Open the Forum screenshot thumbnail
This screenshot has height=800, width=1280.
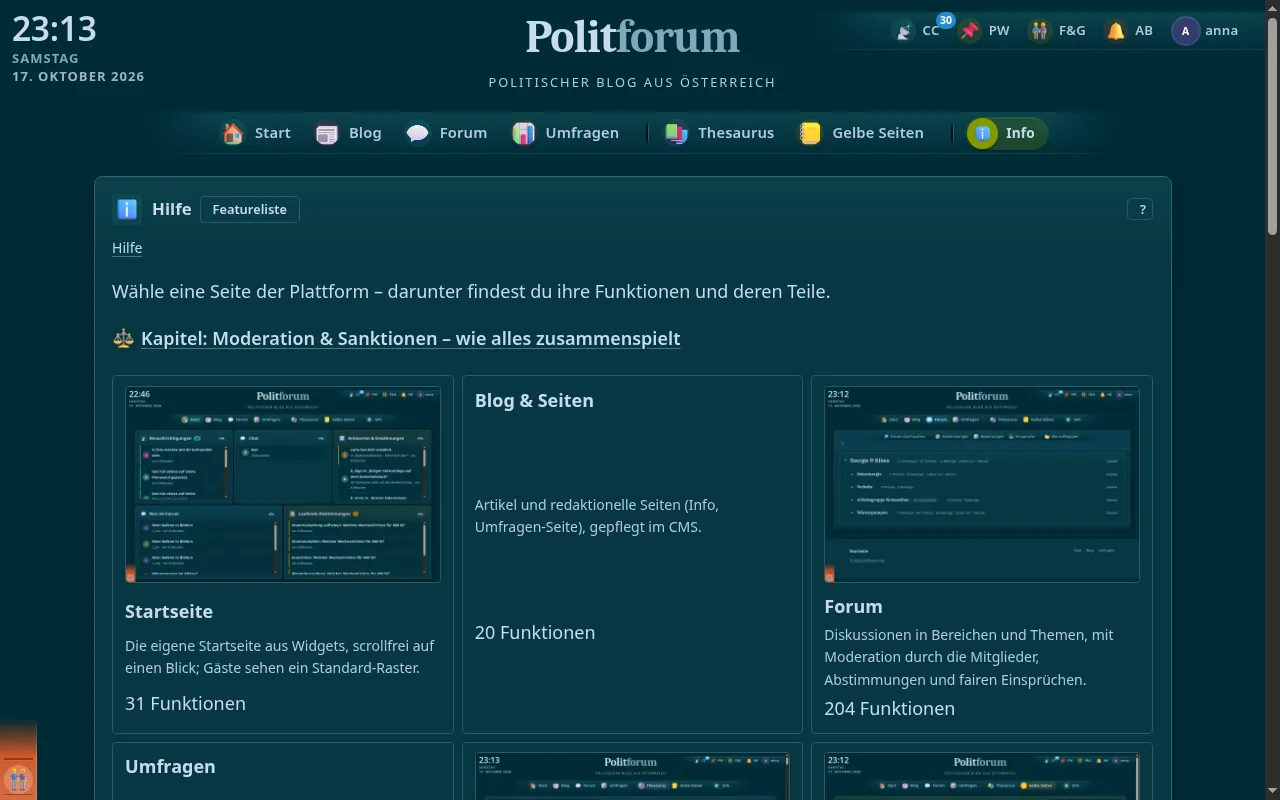(x=982, y=484)
